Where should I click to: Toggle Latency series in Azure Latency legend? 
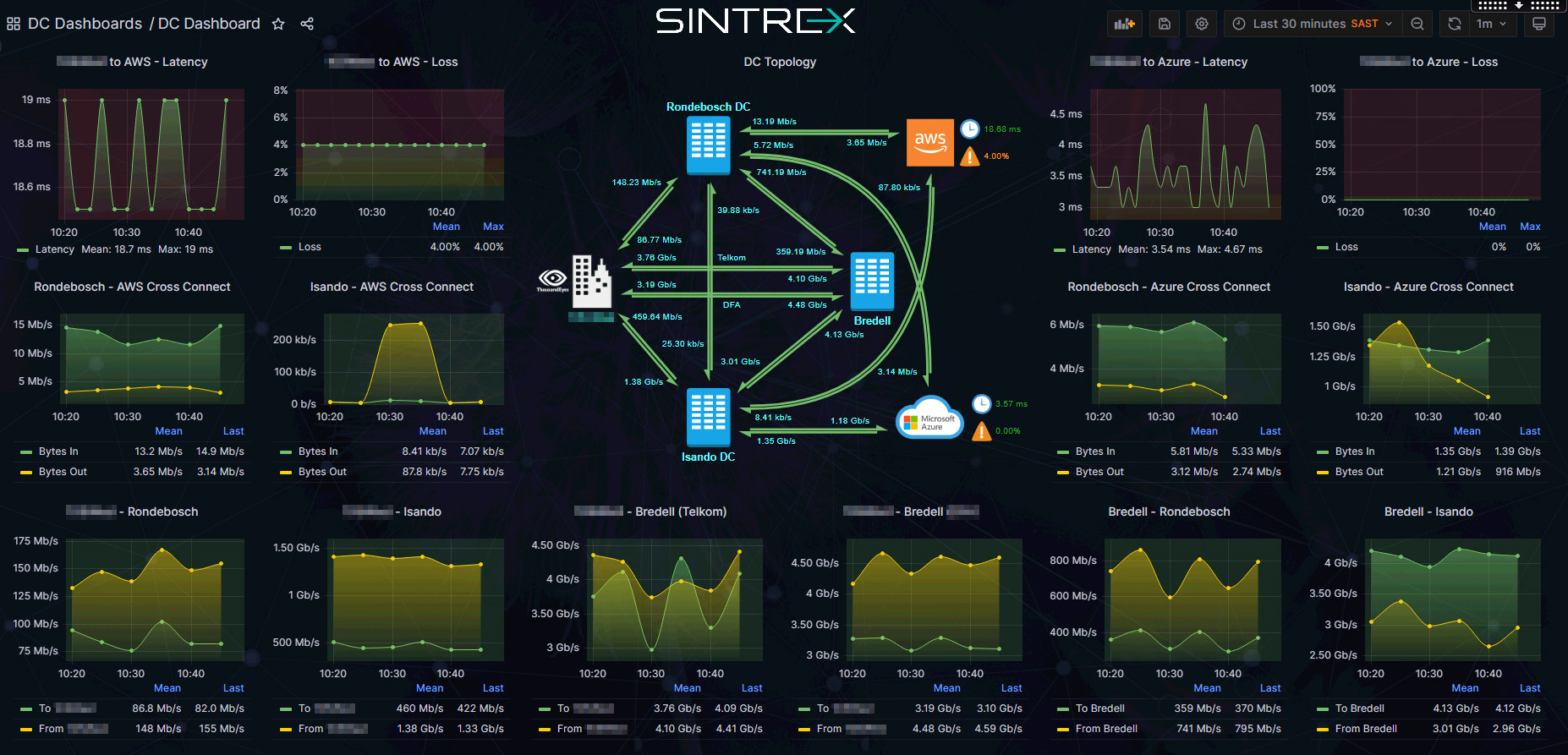click(1092, 249)
